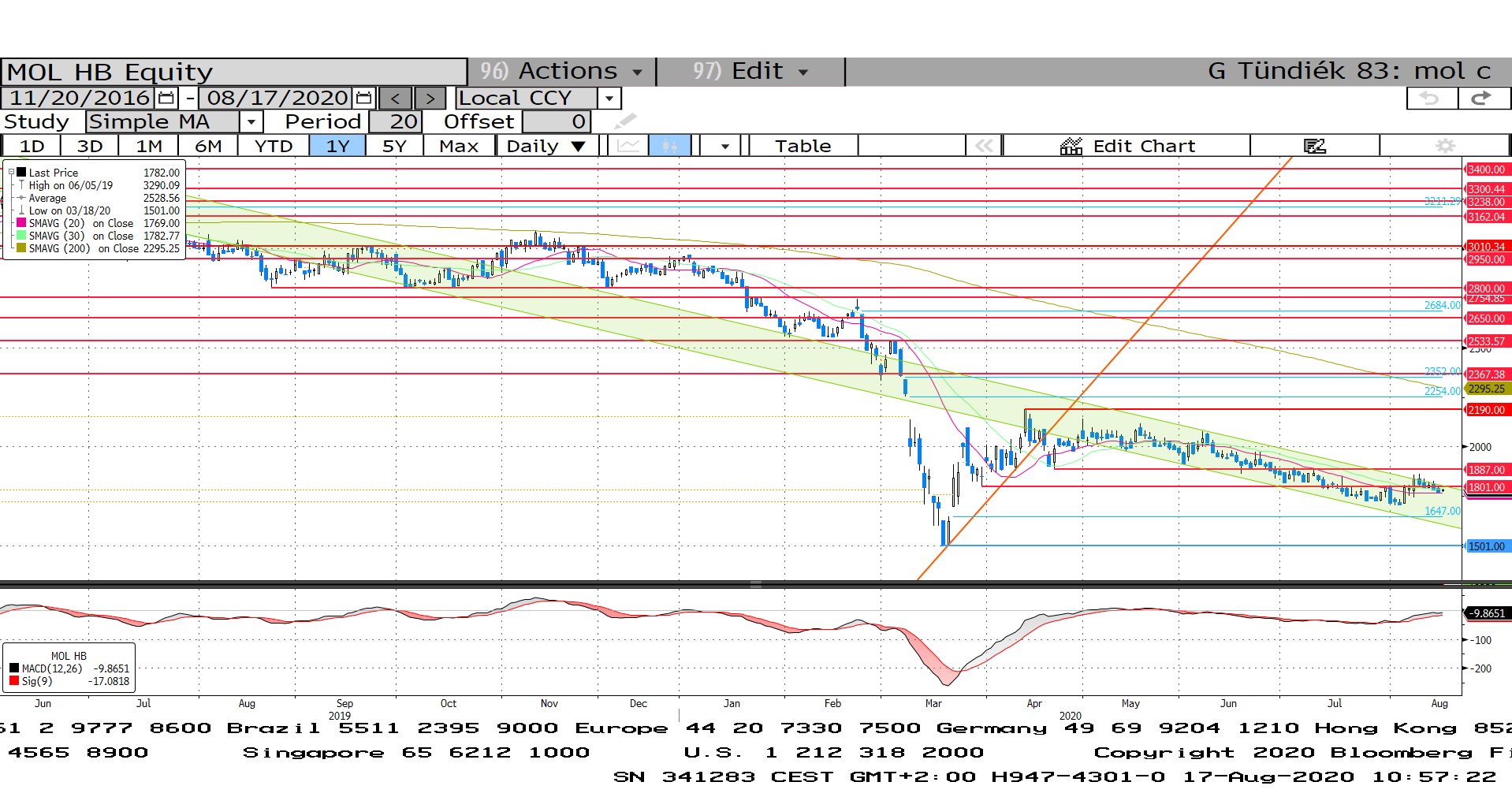Click the G Tündiék 83: mol c title
The height and width of the screenshot is (808, 1512).
[x=1349, y=71]
